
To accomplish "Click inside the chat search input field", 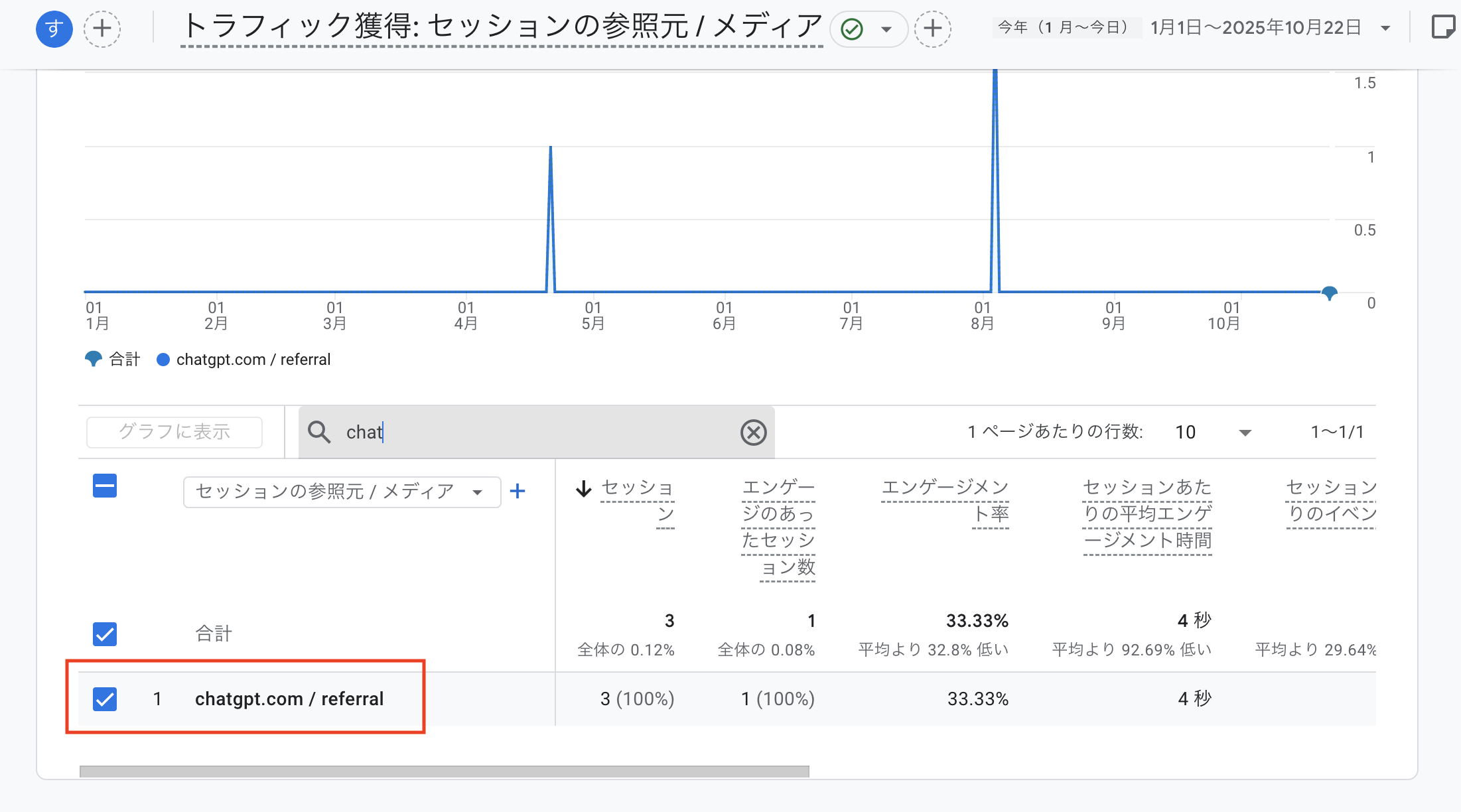I will tap(464, 432).
